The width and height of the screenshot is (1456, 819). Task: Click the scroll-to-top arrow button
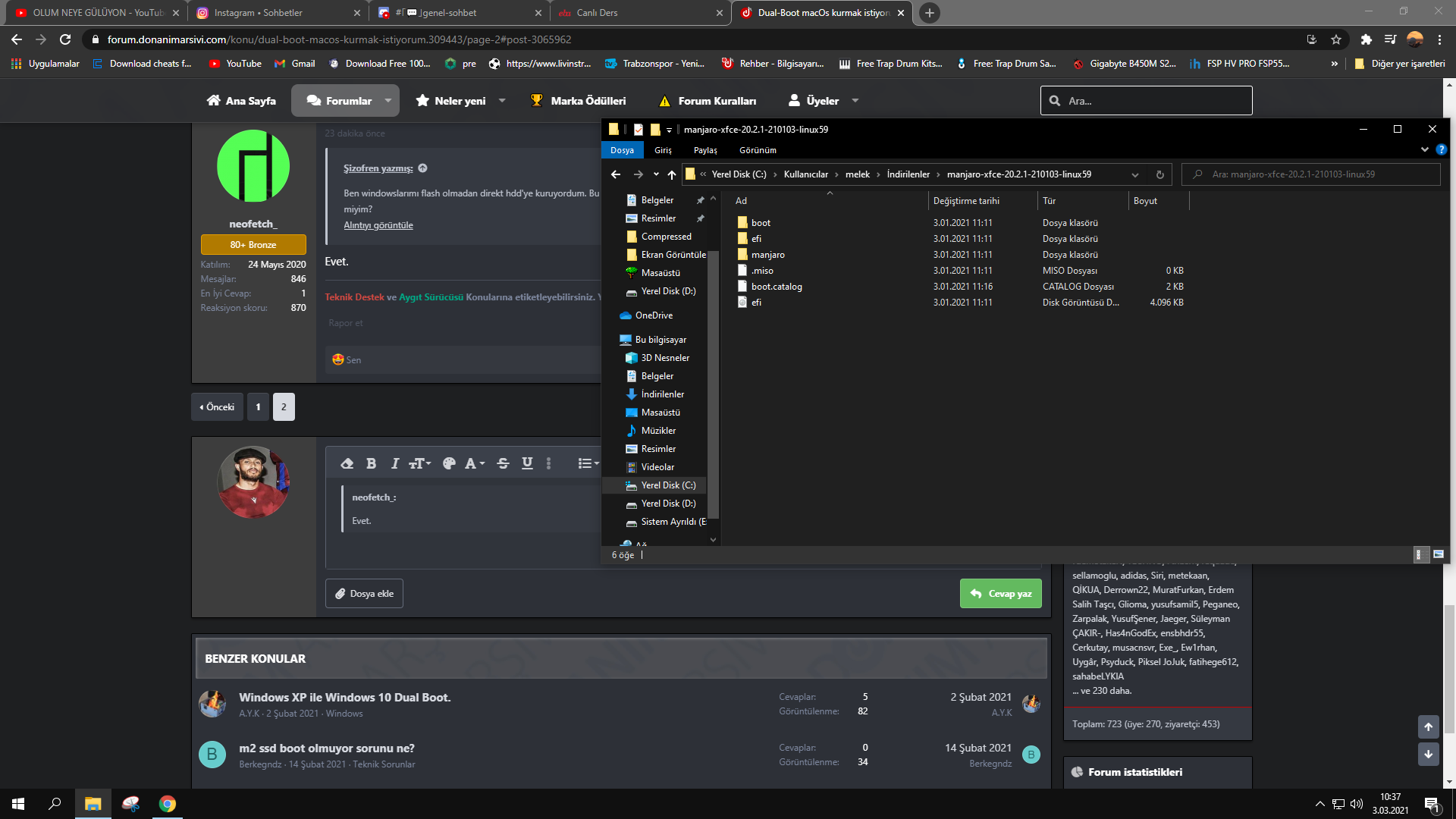(x=1428, y=726)
